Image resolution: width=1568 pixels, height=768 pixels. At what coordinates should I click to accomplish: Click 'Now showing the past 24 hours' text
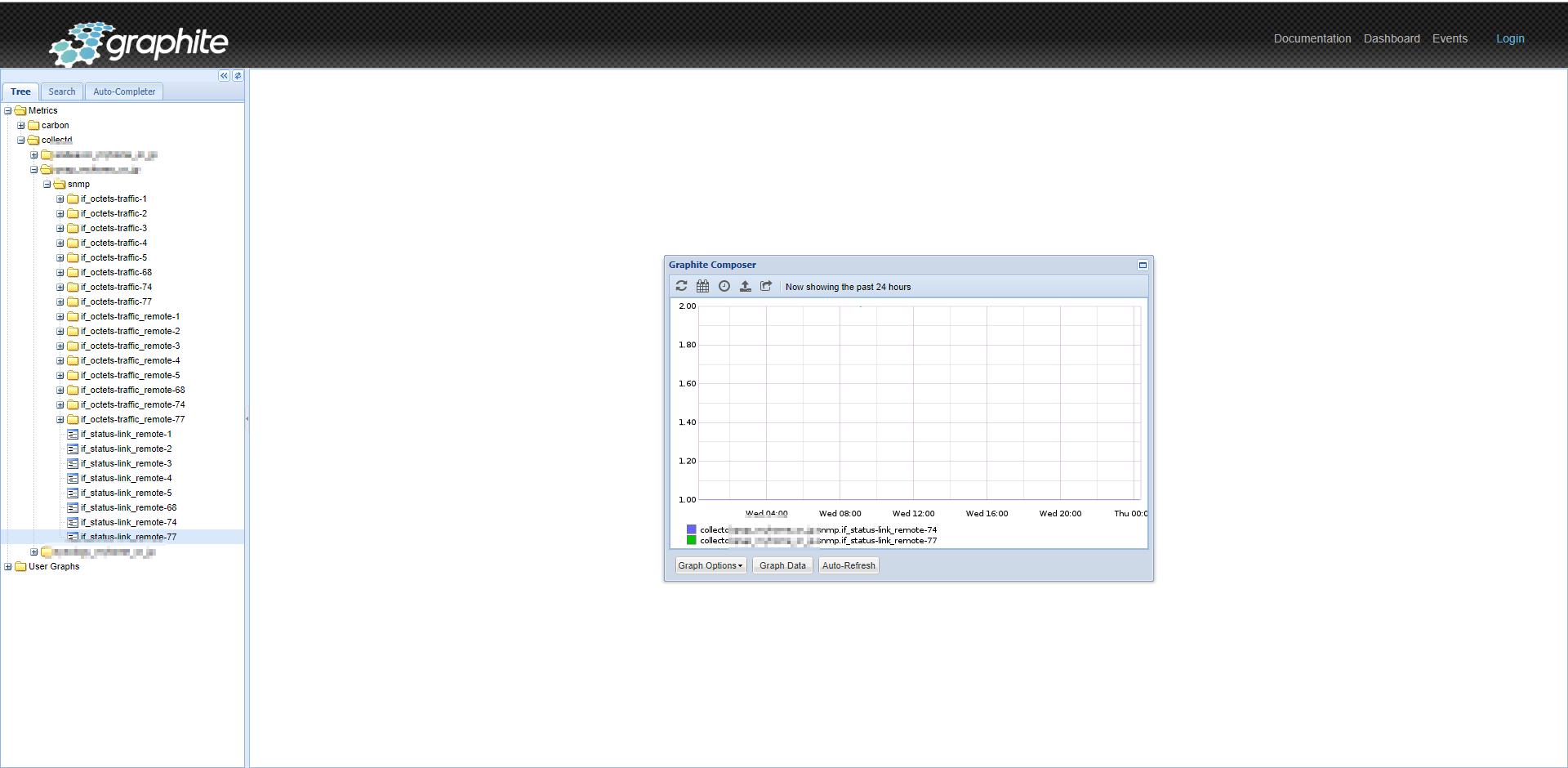point(848,287)
